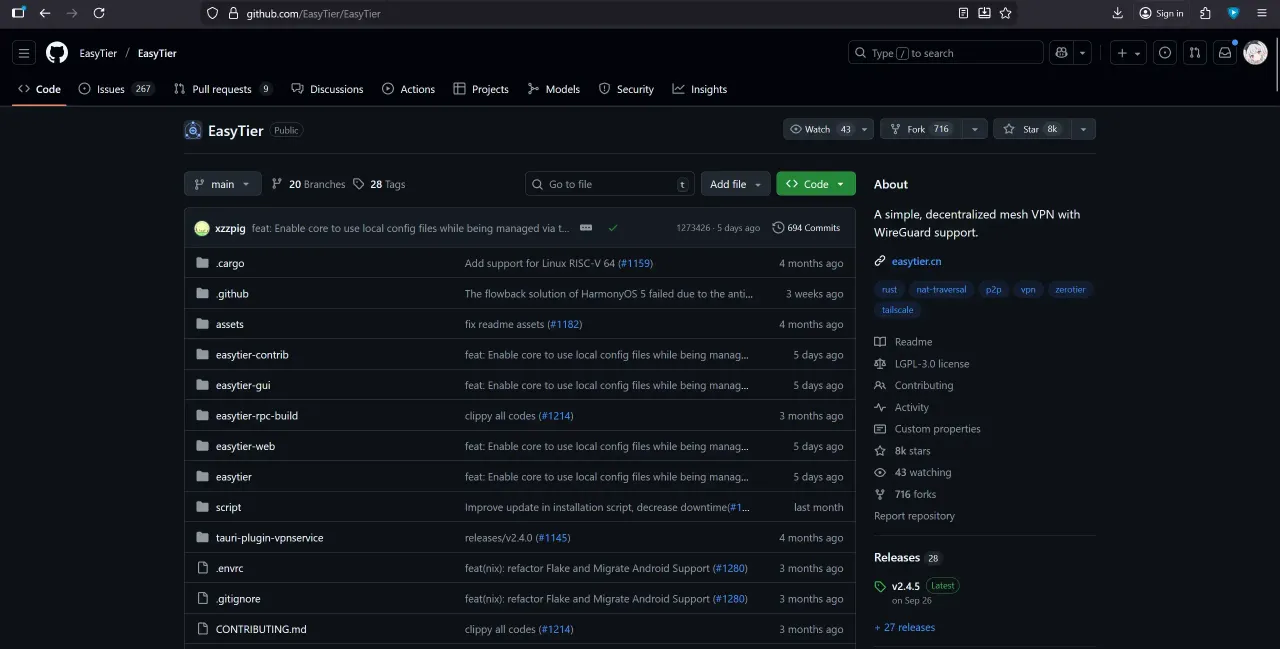
Task: Switch to the Security tab
Action: pyautogui.click(x=626, y=89)
